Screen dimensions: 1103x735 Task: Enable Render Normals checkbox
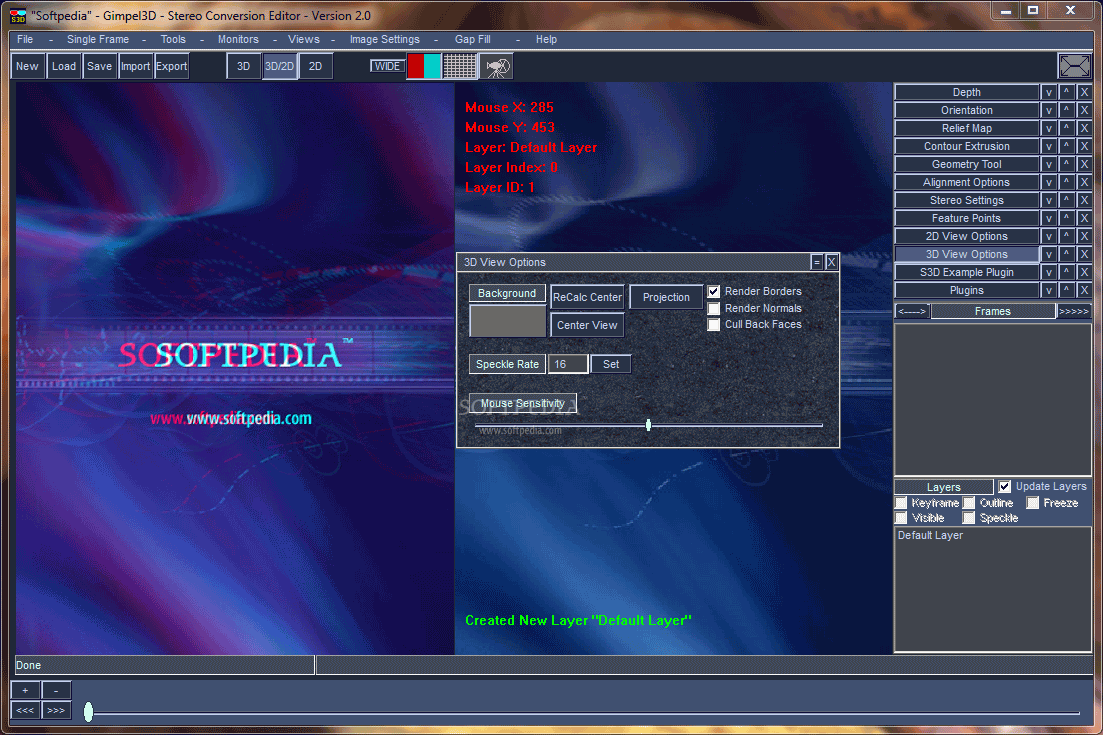pos(713,308)
